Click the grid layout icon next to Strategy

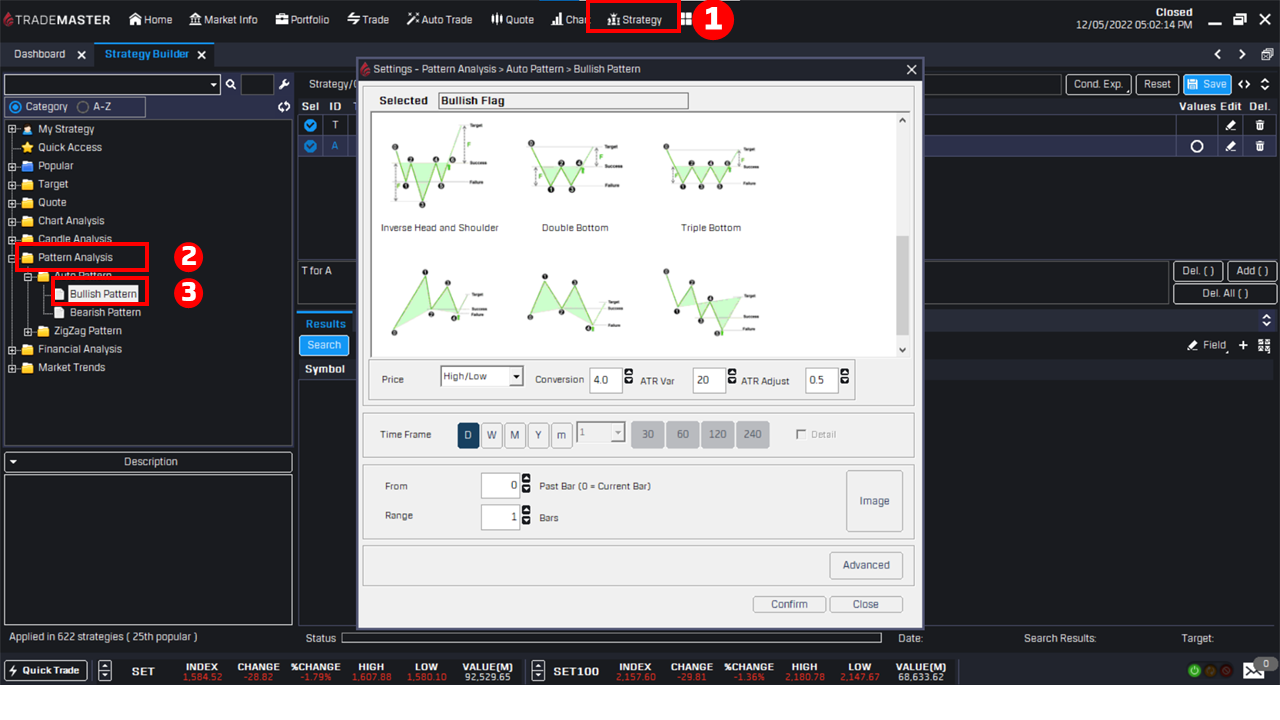tap(686, 19)
